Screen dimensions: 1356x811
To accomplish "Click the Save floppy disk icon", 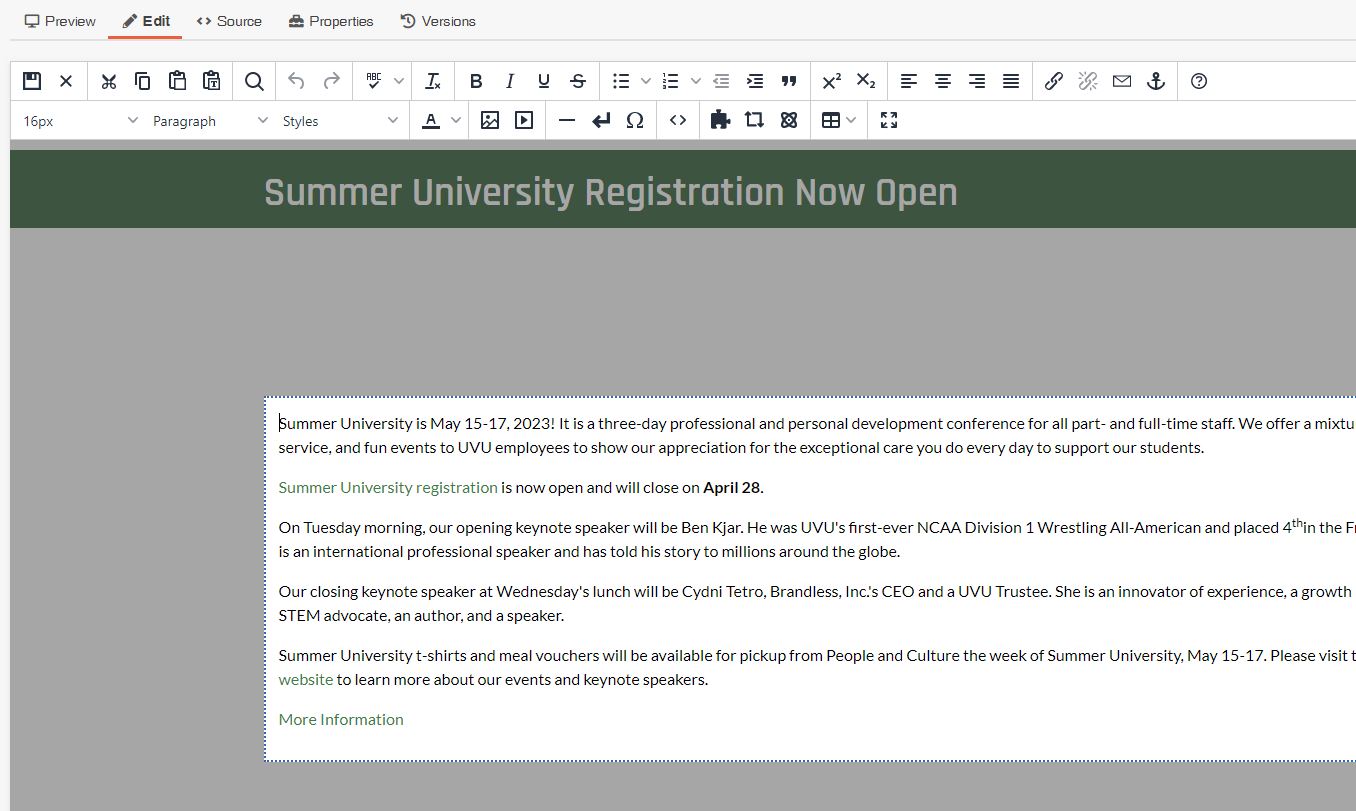I will 32,81.
